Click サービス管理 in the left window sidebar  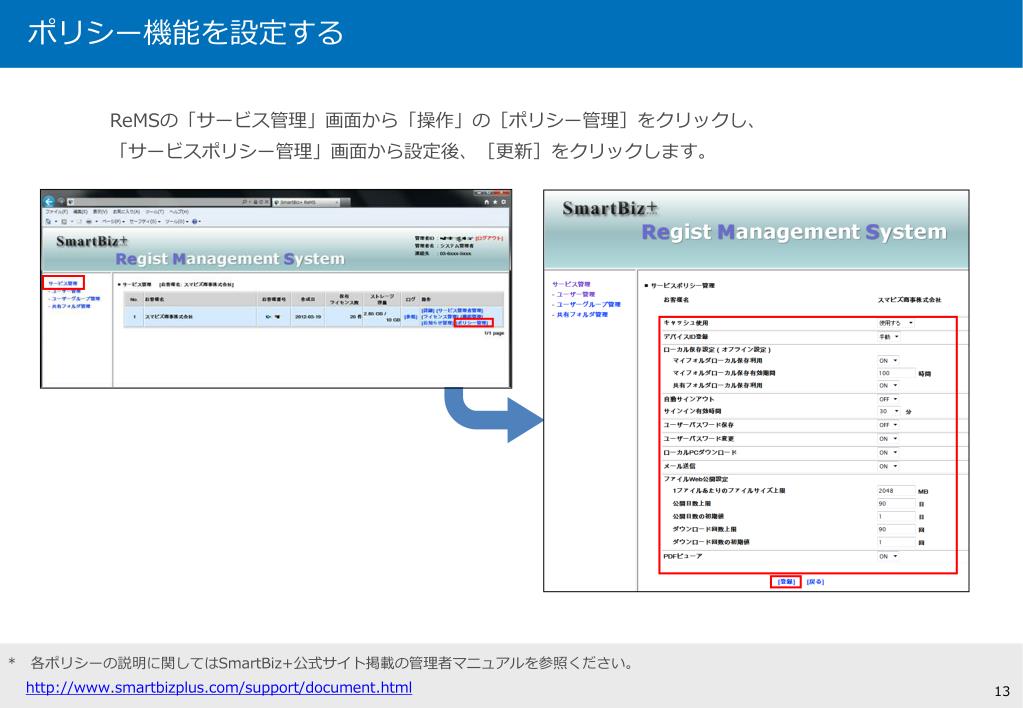coord(63,283)
